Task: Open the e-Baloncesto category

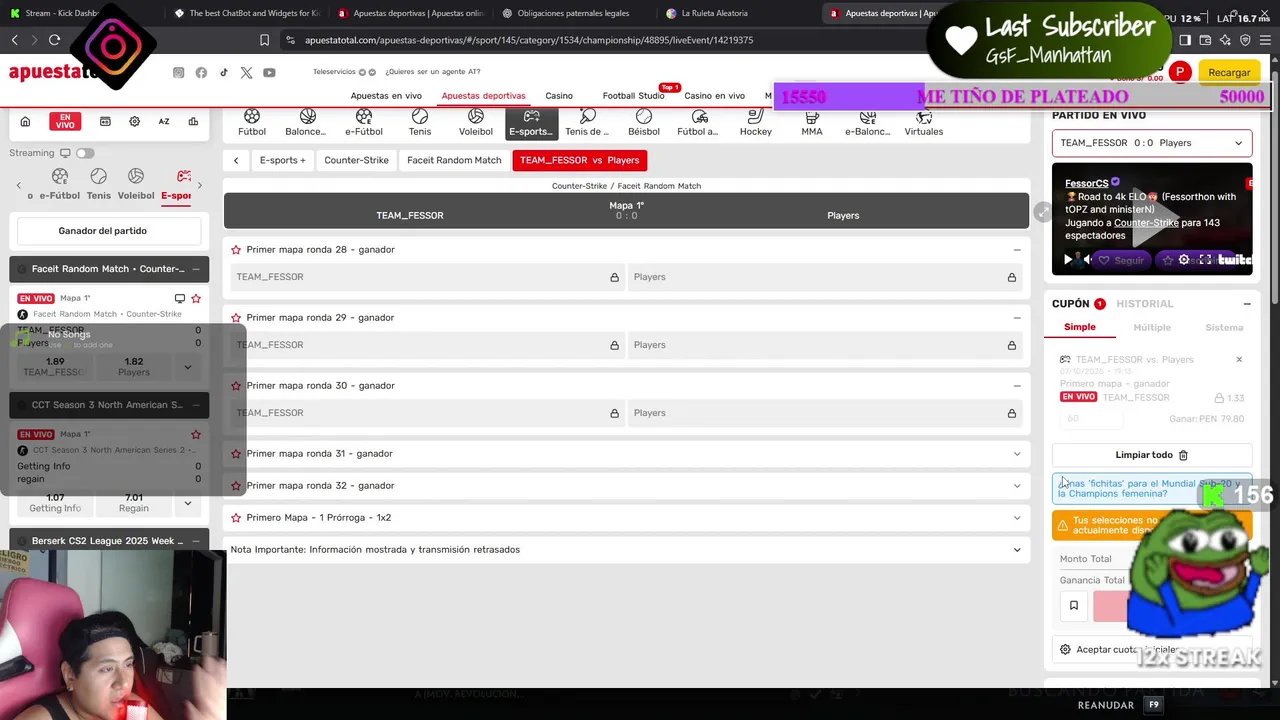Action: click(x=868, y=122)
